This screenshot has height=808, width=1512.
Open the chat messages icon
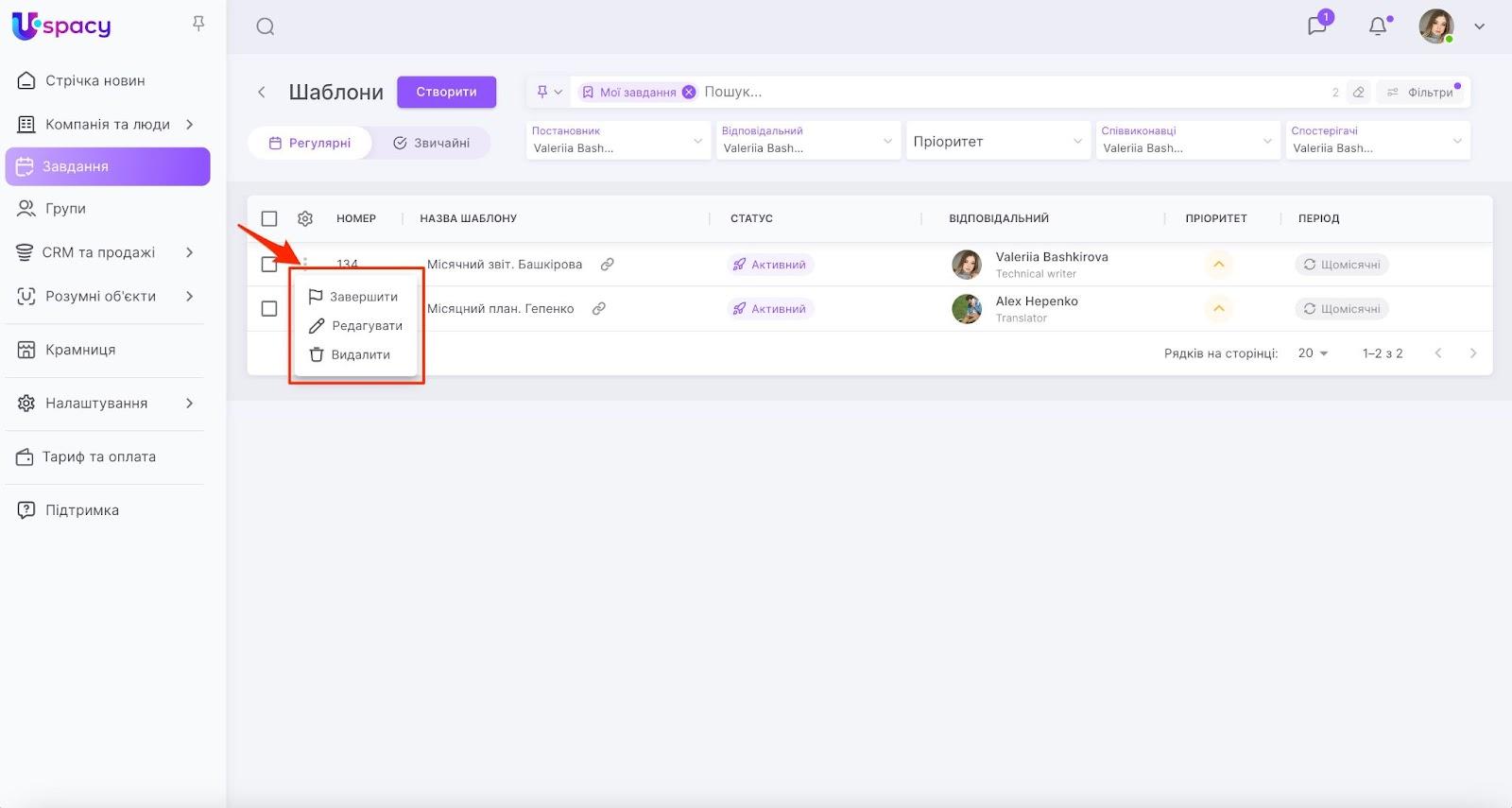click(1317, 26)
